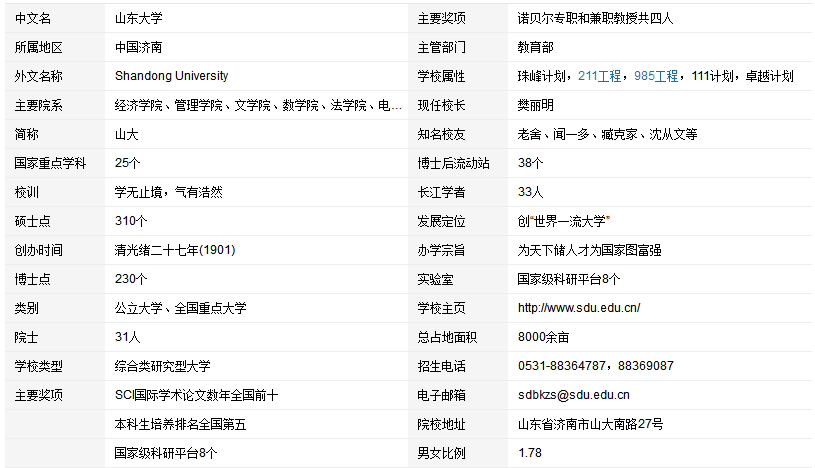Screen dimensions: 815x468
Task: Click the 现任校长 label
Action: (x=441, y=106)
